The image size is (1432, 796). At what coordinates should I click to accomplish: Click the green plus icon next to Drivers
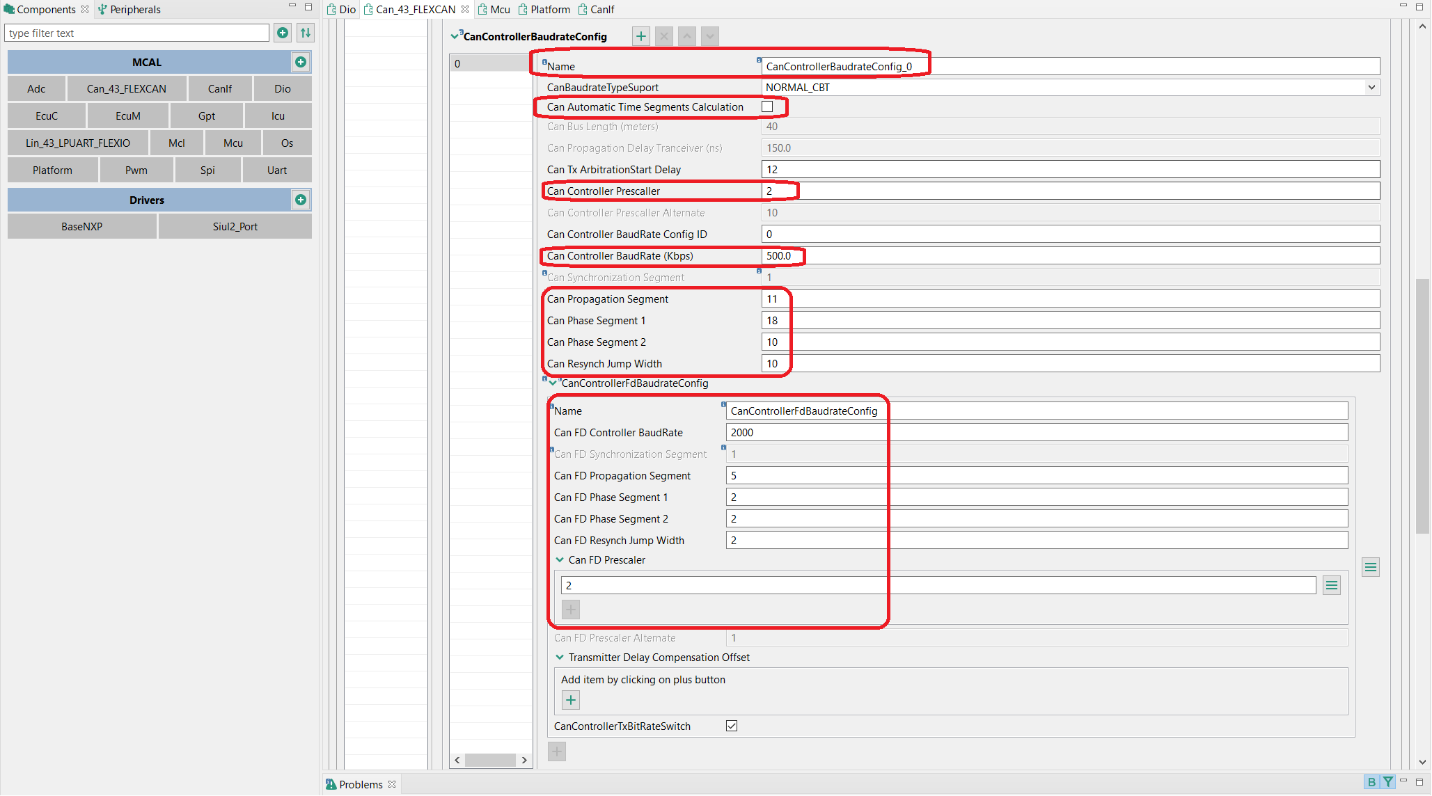point(300,199)
